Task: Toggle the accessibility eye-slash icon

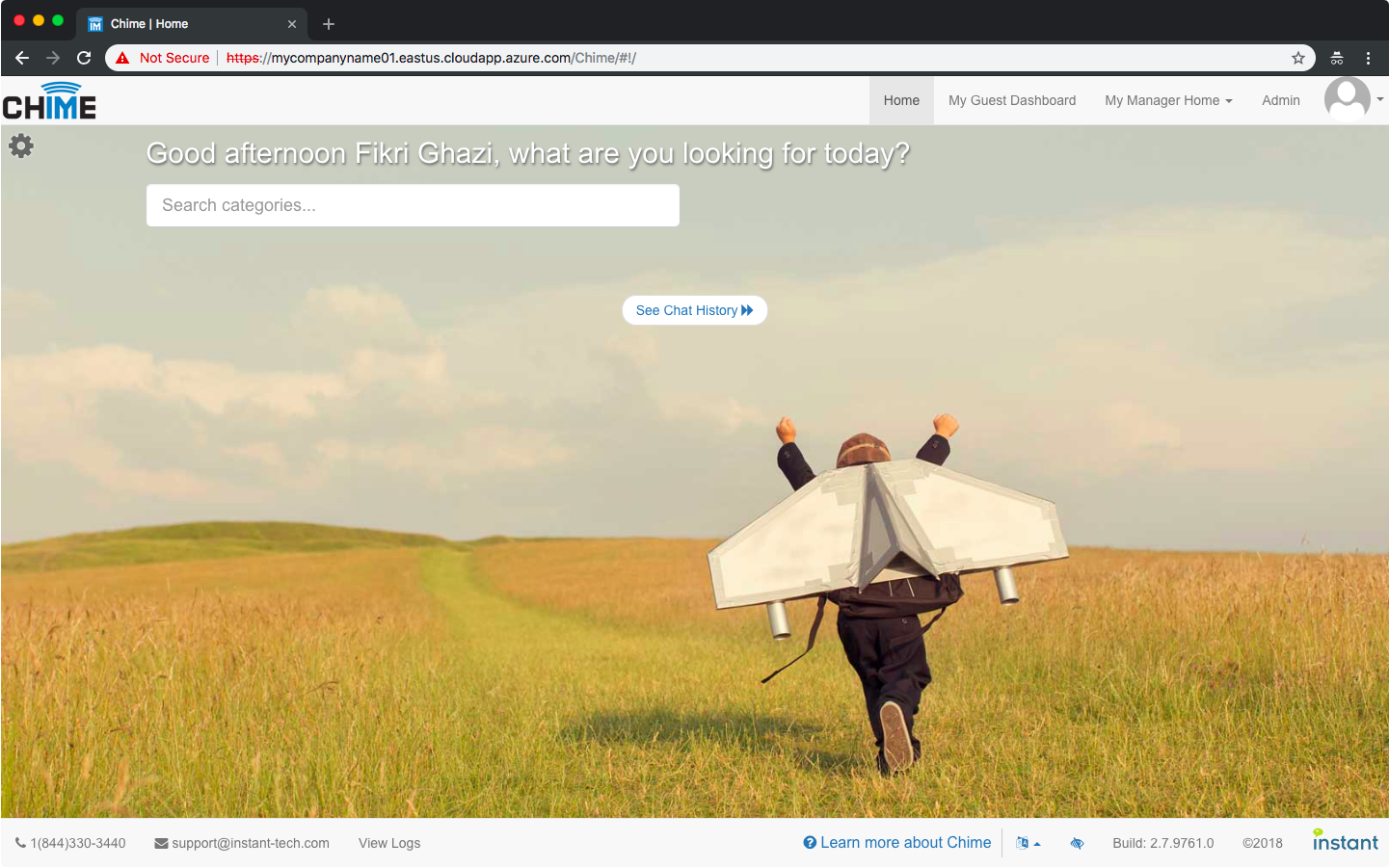Action: [1077, 843]
